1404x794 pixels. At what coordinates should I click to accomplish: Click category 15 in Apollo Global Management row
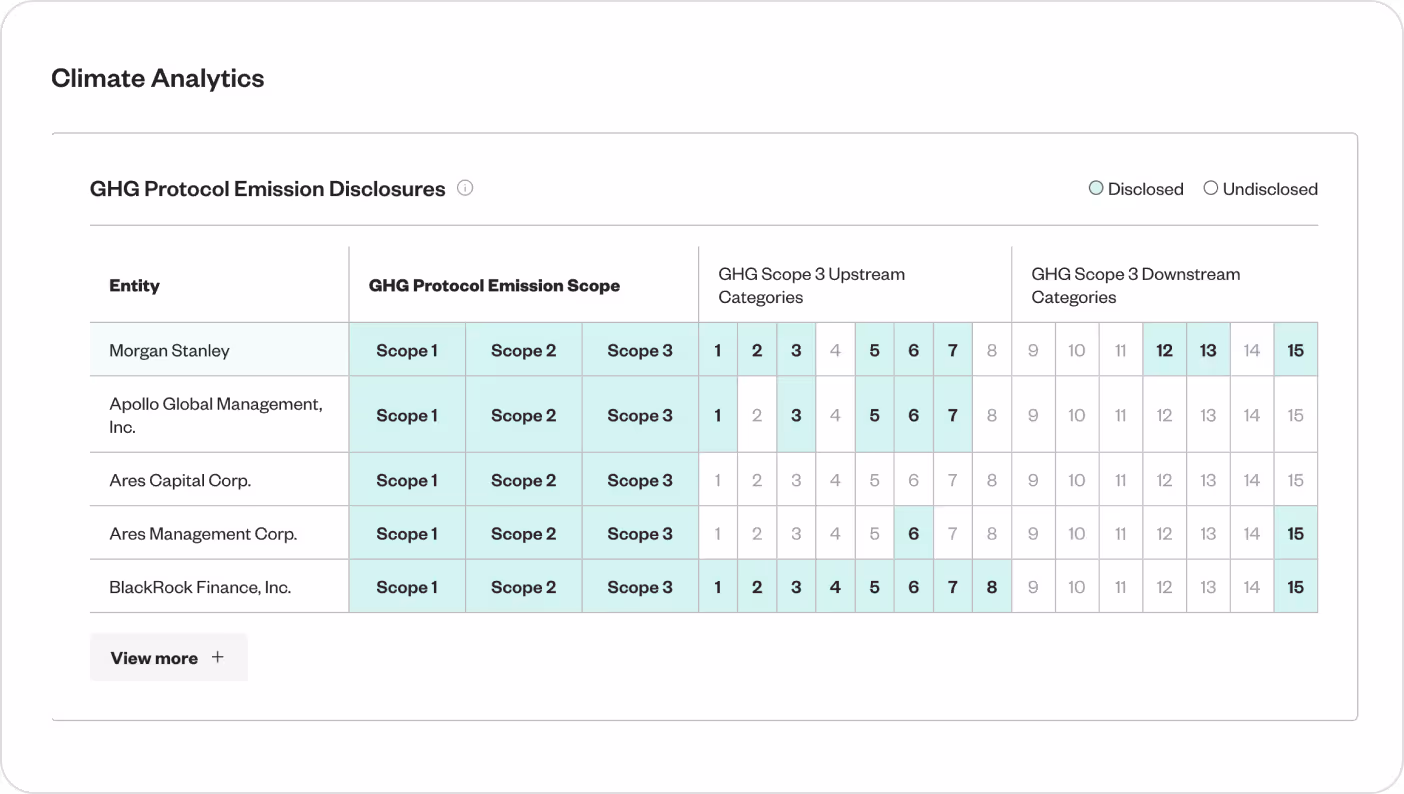[x=1296, y=415]
